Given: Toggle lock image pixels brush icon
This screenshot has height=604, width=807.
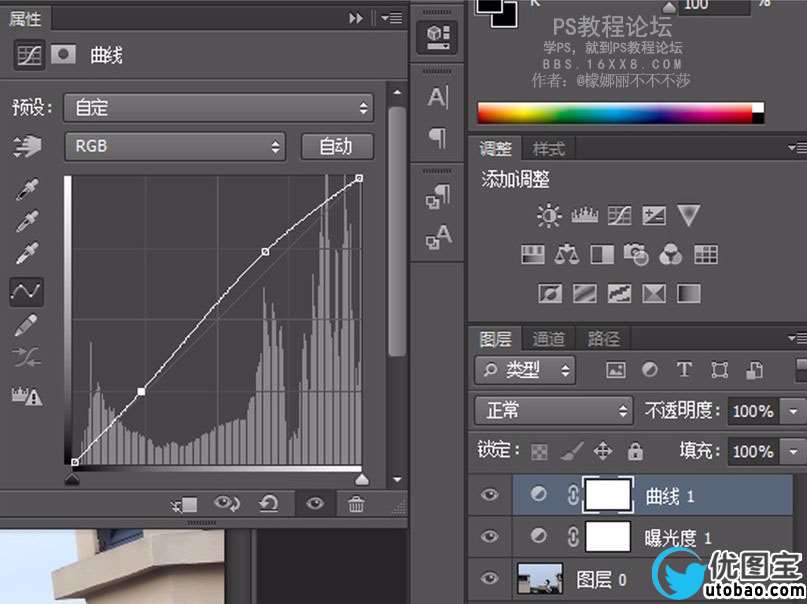Looking at the screenshot, I should point(571,451).
